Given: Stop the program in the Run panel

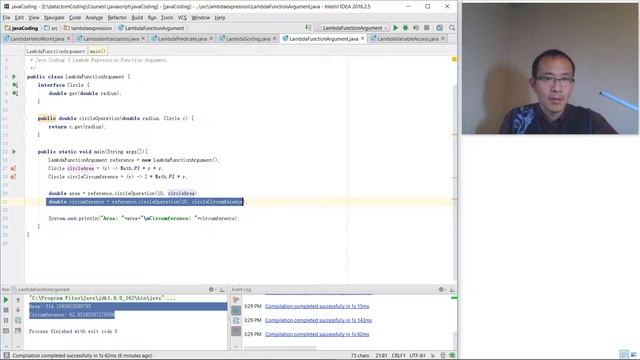Looking at the screenshot, I should click(6, 310).
